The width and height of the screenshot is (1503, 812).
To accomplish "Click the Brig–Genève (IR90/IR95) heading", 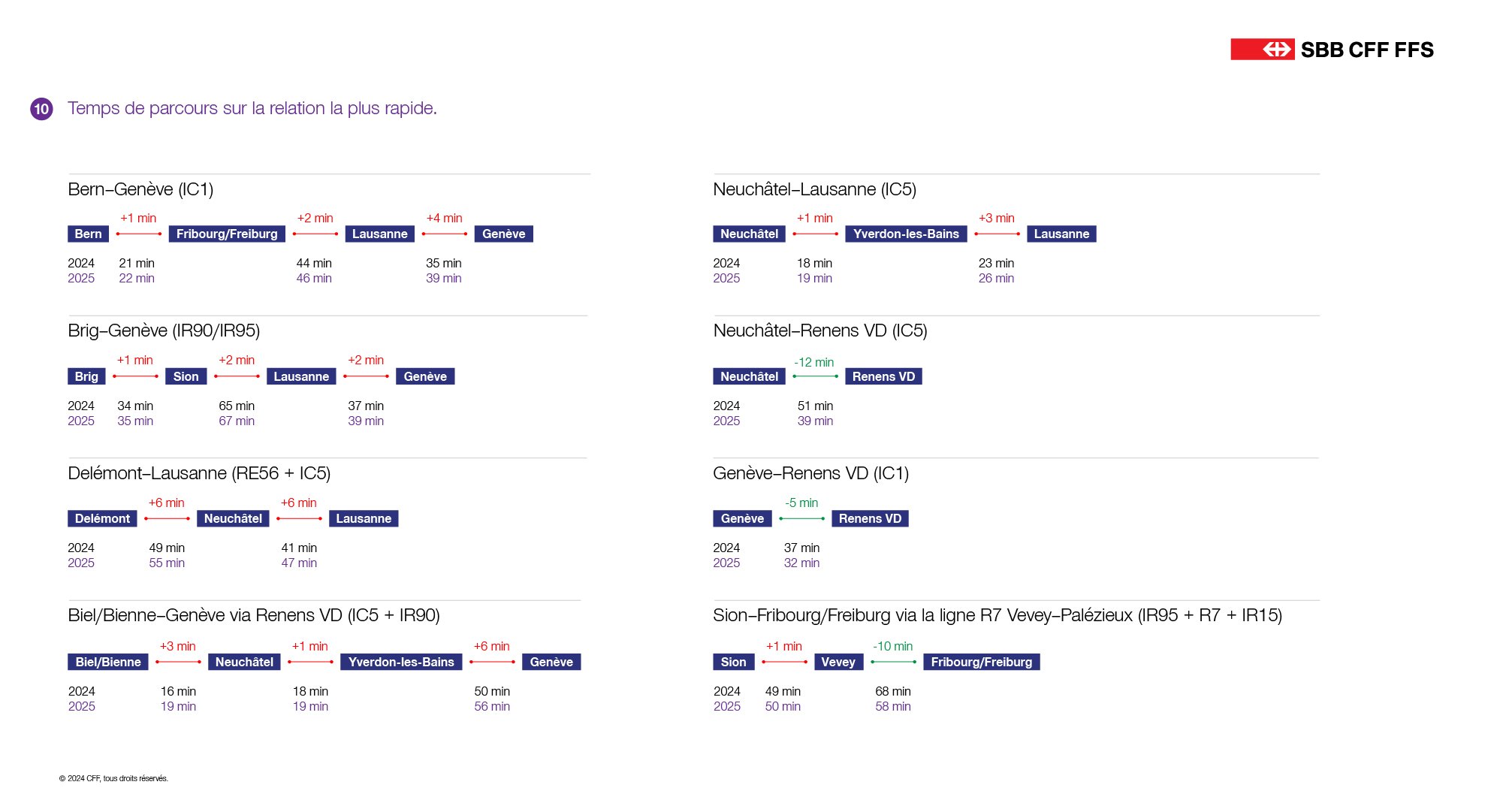I will click(x=164, y=331).
